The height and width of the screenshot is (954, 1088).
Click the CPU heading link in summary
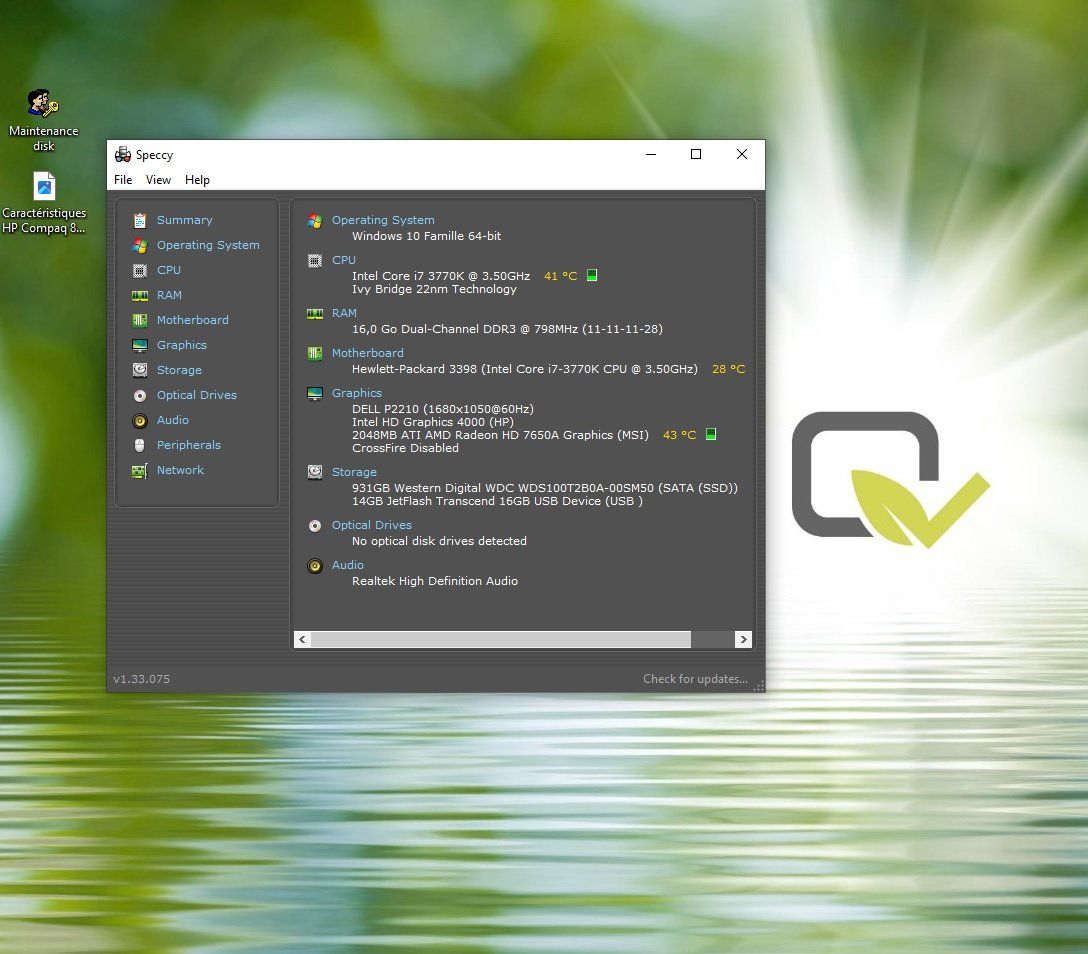[343, 260]
